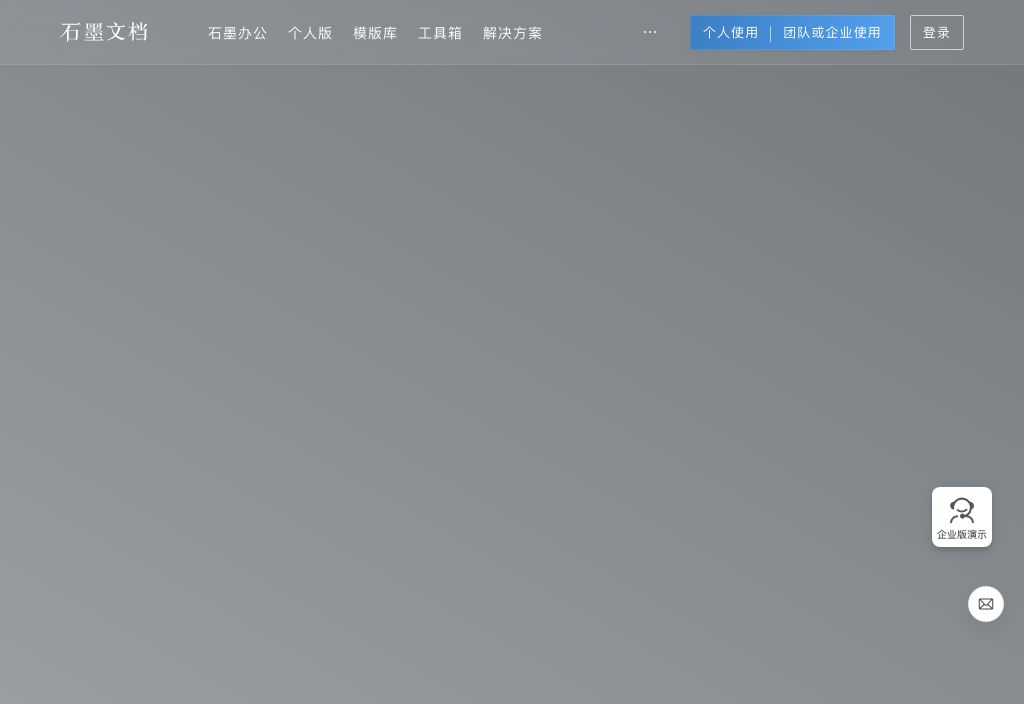1024x704 pixels.
Task: Go to the 工具箱 page
Action: (440, 33)
